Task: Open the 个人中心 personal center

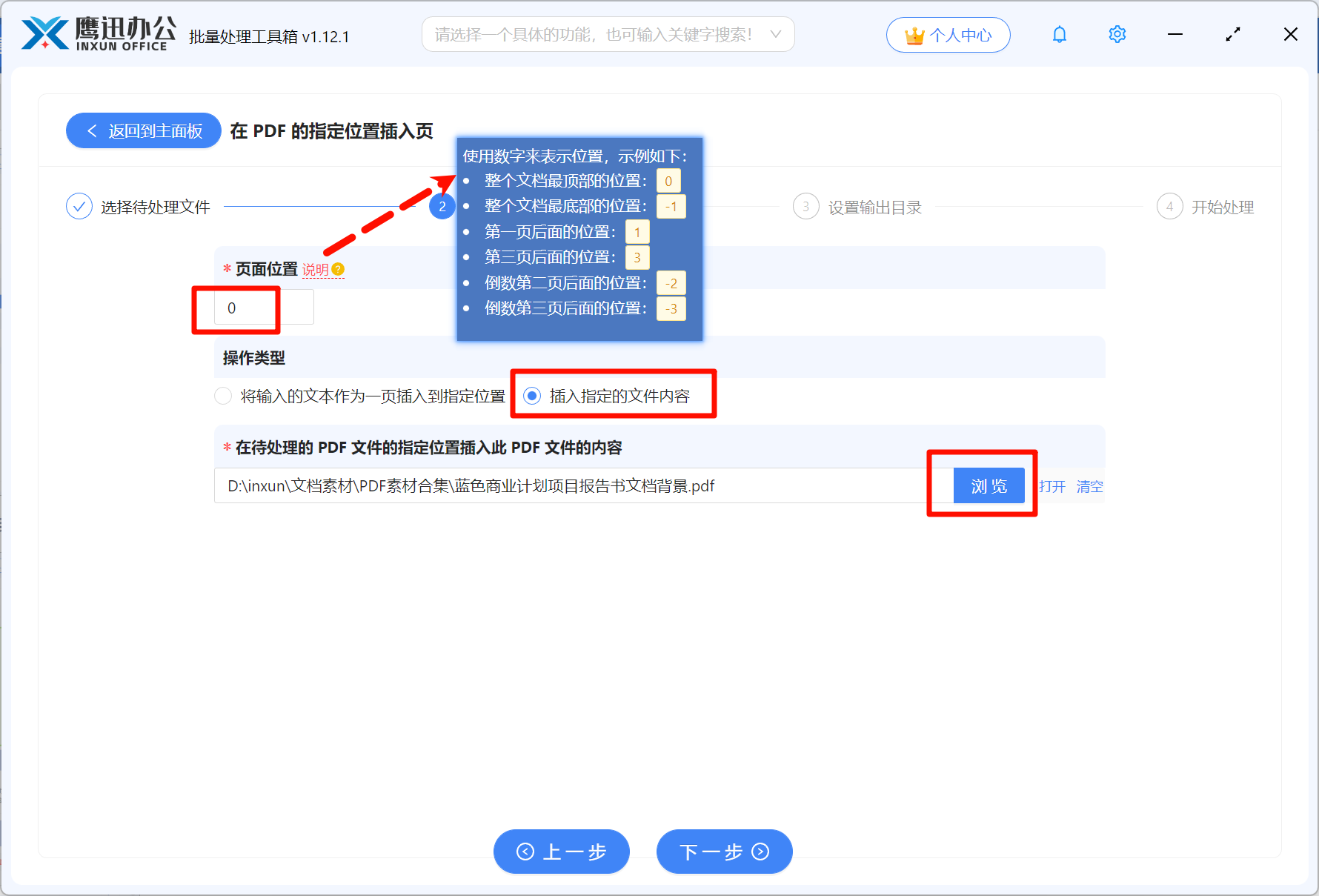Action: coord(948,35)
